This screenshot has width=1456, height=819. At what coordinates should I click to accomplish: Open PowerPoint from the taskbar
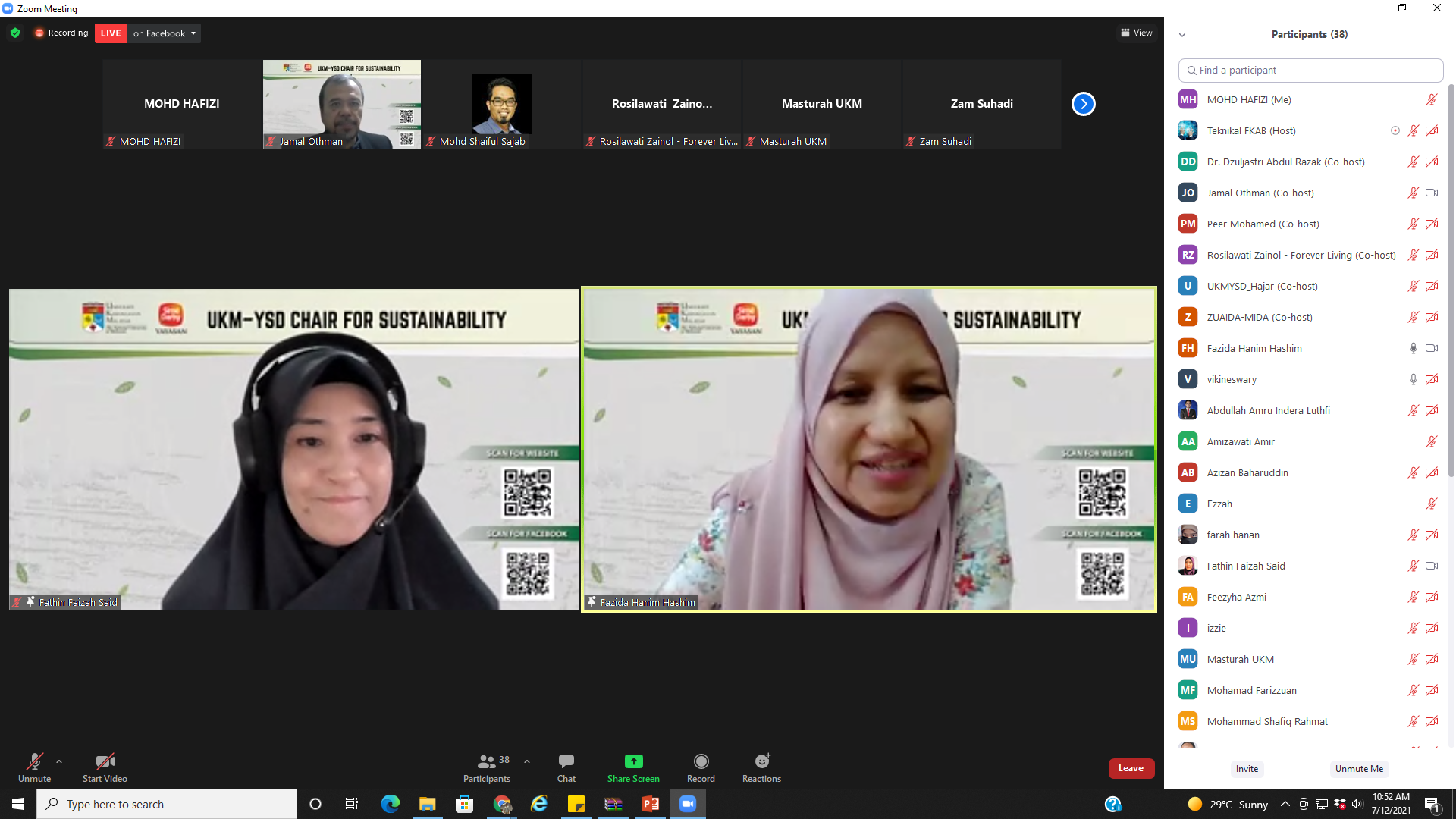point(650,804)
